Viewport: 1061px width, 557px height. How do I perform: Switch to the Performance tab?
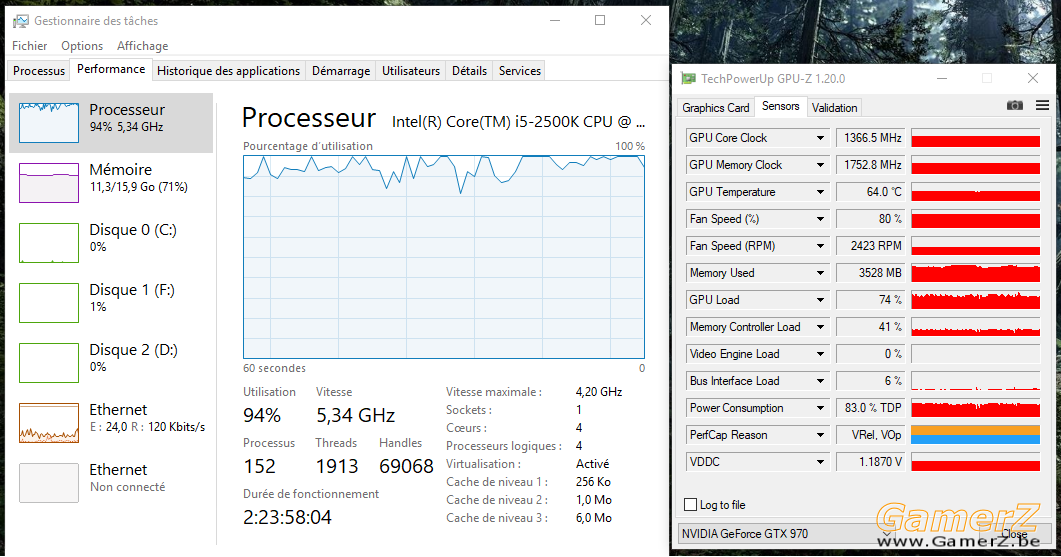coord(111,69)
